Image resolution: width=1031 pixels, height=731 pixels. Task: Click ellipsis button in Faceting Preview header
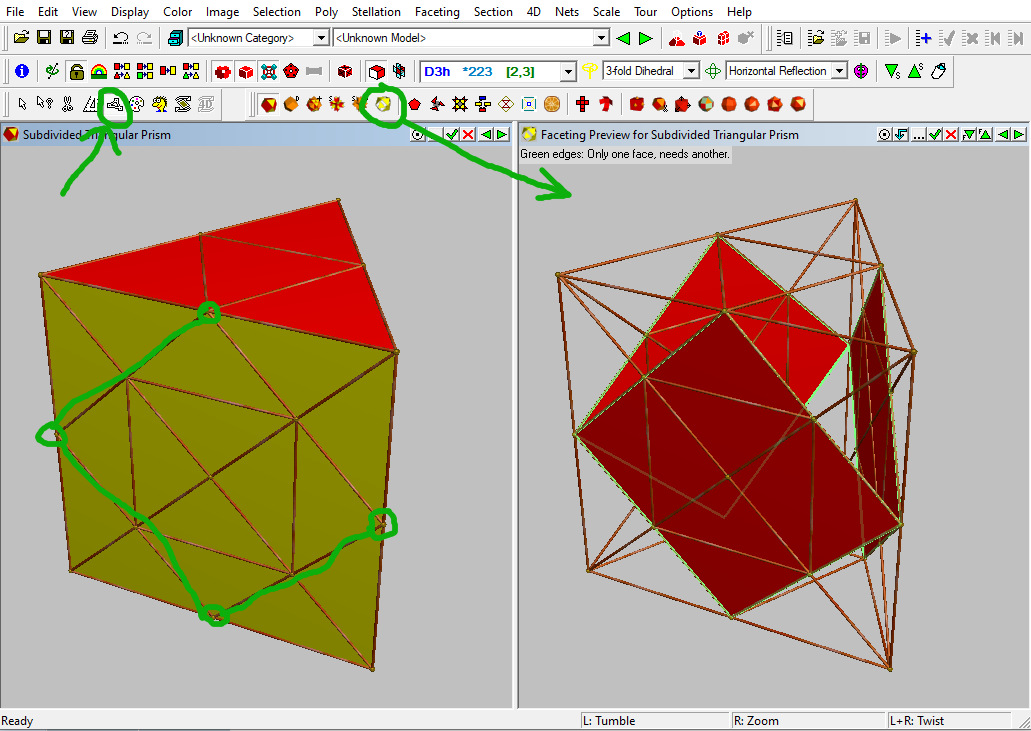pos(919,135)
